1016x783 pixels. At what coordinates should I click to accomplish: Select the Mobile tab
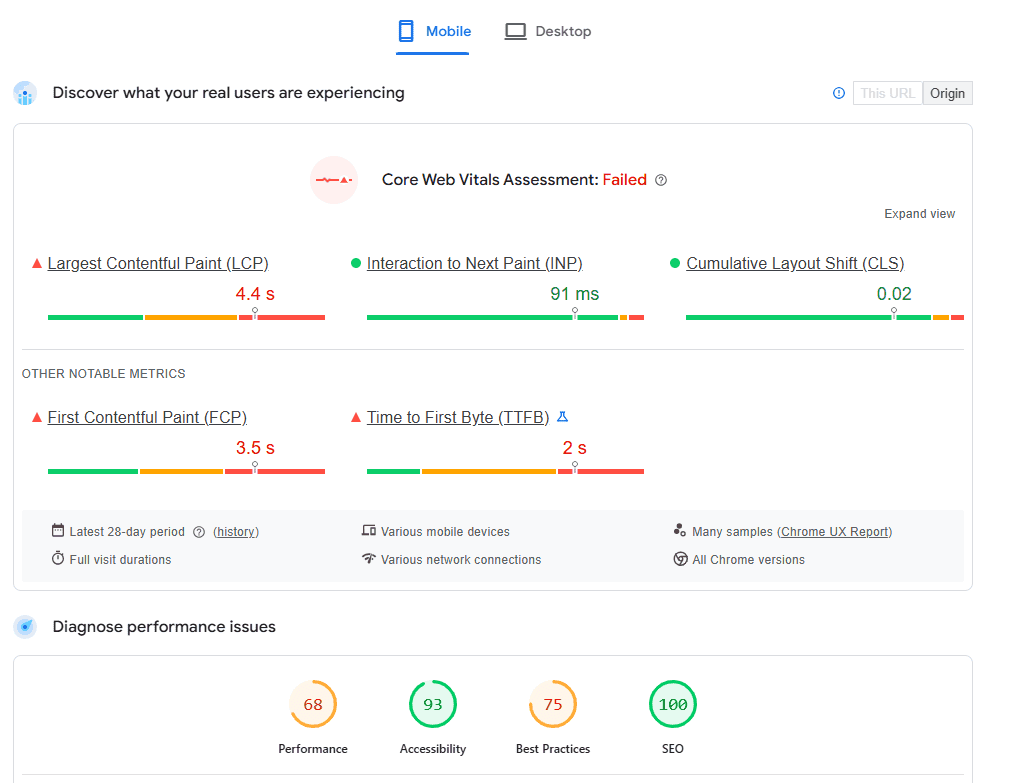click(432, 31)
